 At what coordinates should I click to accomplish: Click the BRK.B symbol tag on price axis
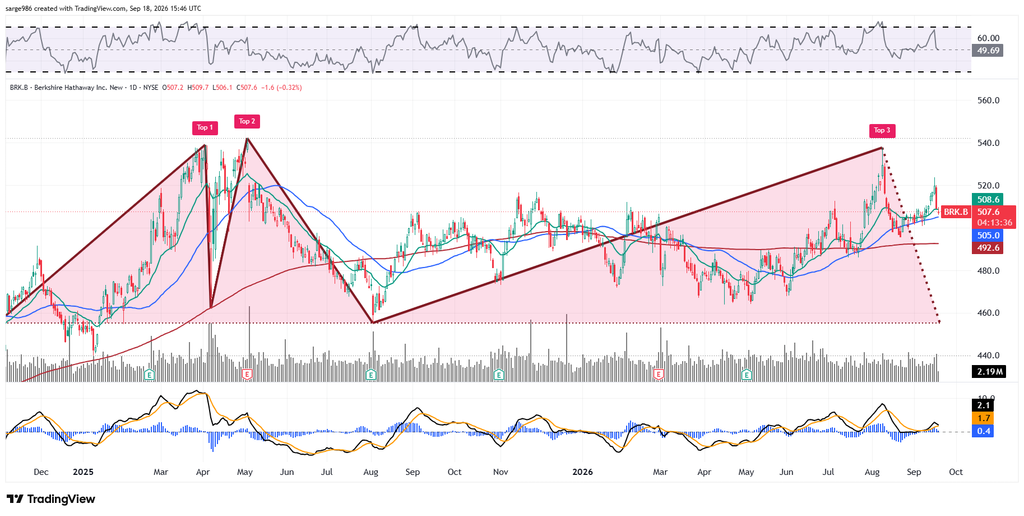pos(957,212)
